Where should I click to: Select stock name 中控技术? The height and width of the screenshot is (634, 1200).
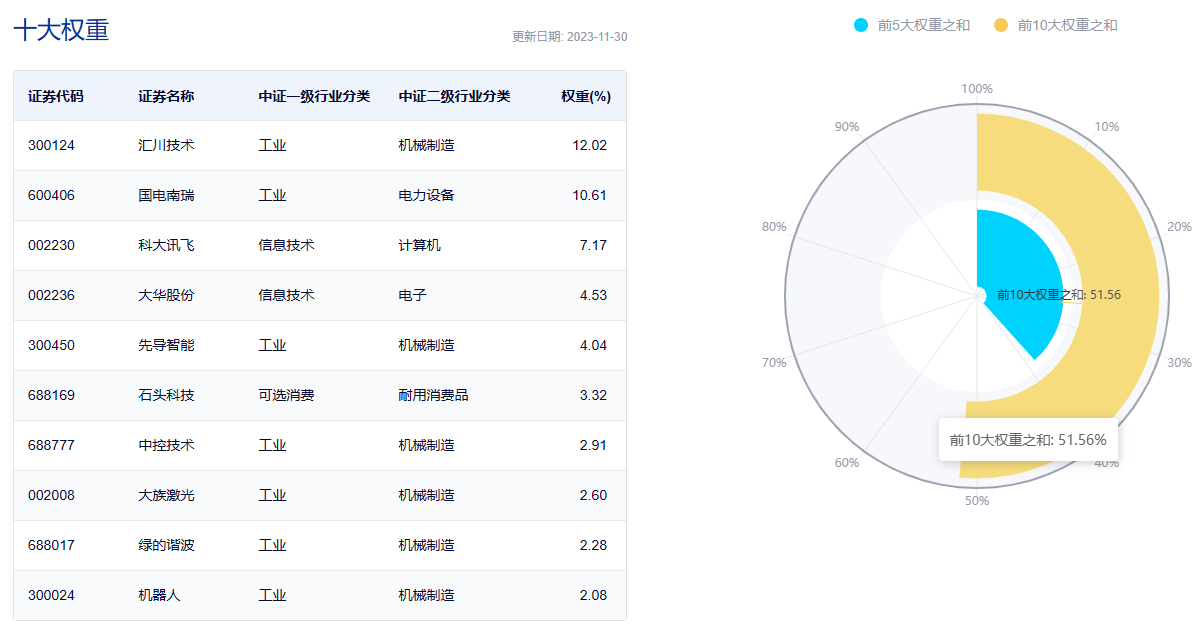point(166,445)
